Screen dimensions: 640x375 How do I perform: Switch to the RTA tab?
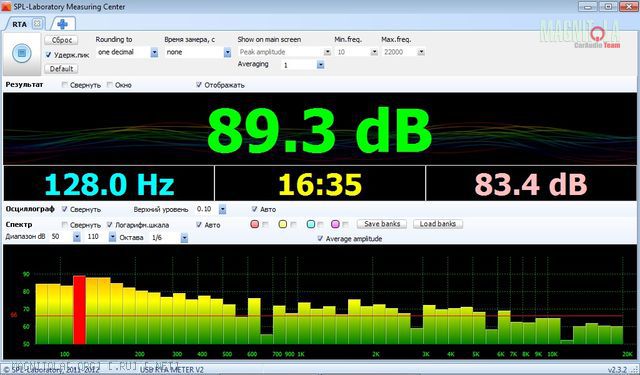pyautogui.click(x=19, y=24)
